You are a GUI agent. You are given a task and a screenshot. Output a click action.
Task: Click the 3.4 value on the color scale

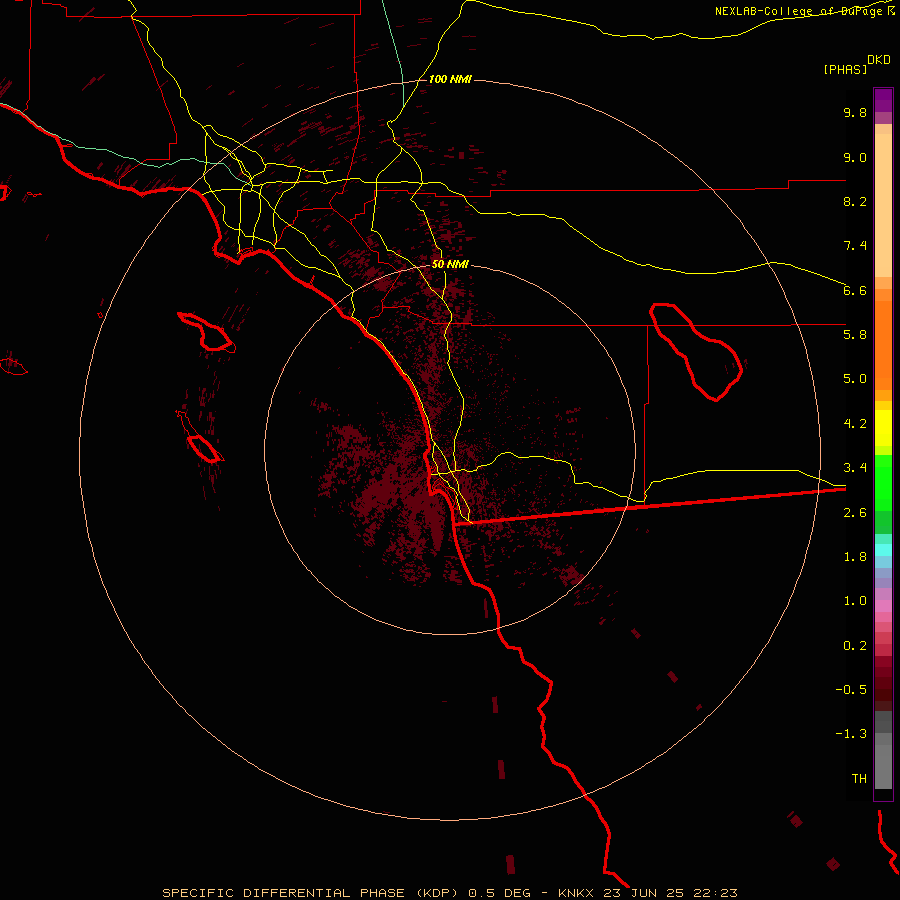855,468
